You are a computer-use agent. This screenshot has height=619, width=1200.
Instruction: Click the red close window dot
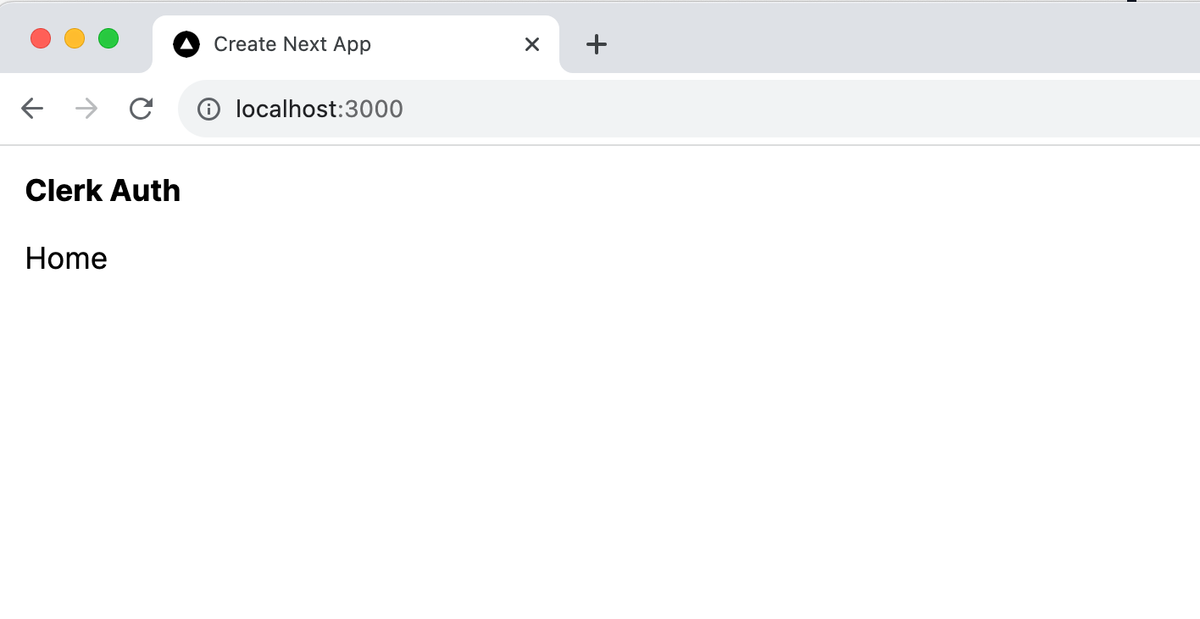point(40,37)
